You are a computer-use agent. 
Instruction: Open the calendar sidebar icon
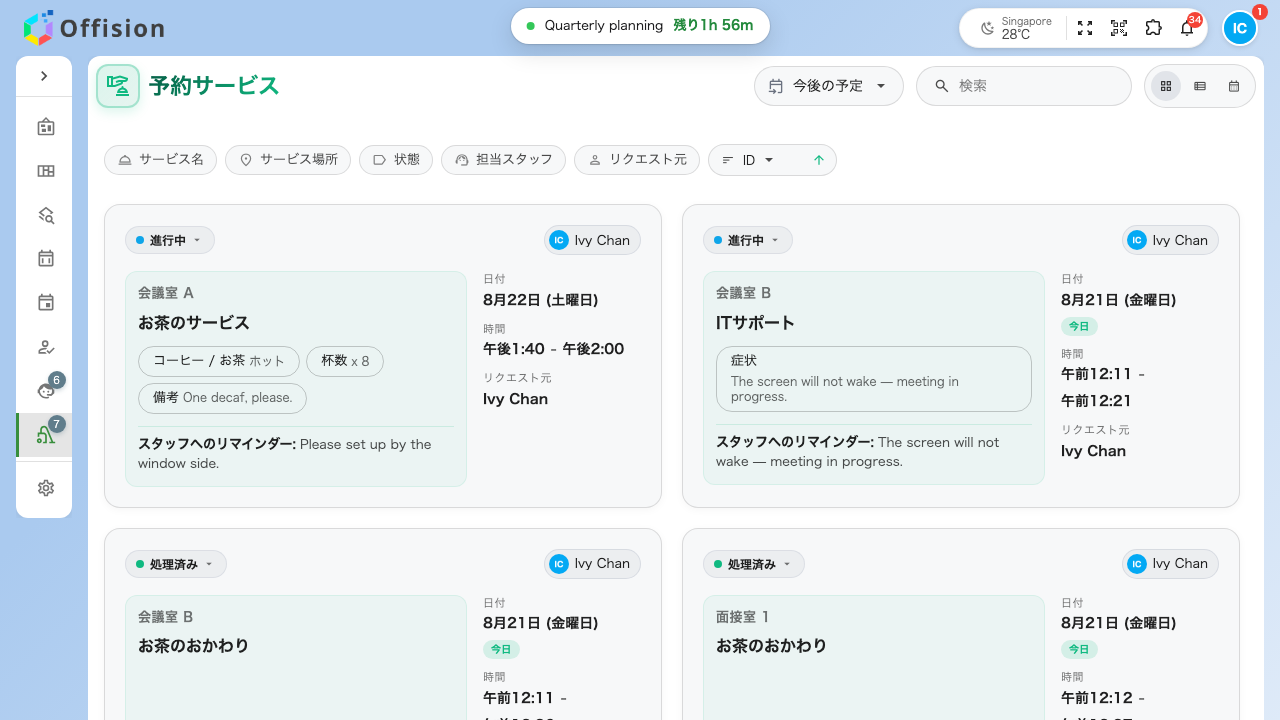[45, 259]
